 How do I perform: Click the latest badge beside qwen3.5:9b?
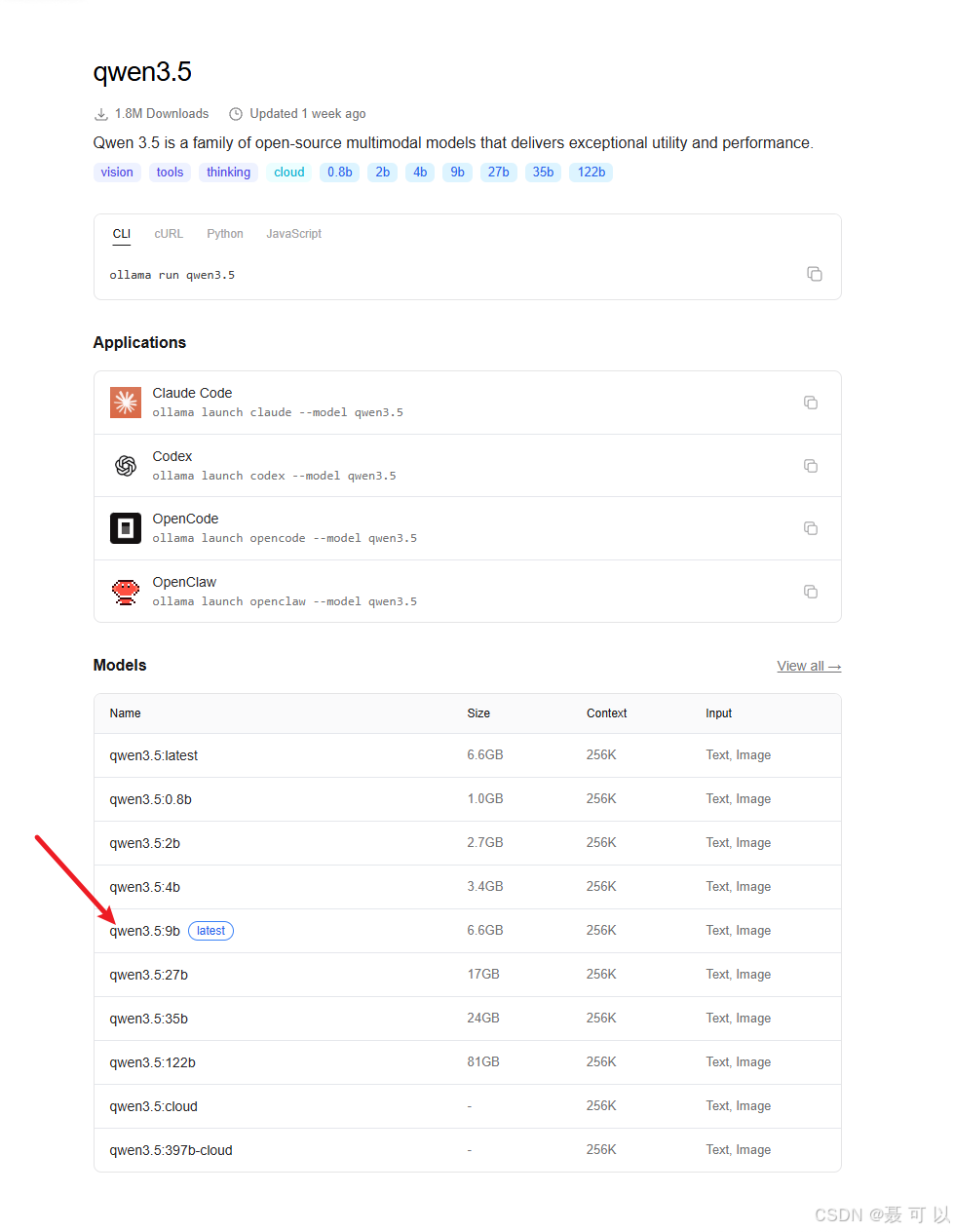pos(210,931)
